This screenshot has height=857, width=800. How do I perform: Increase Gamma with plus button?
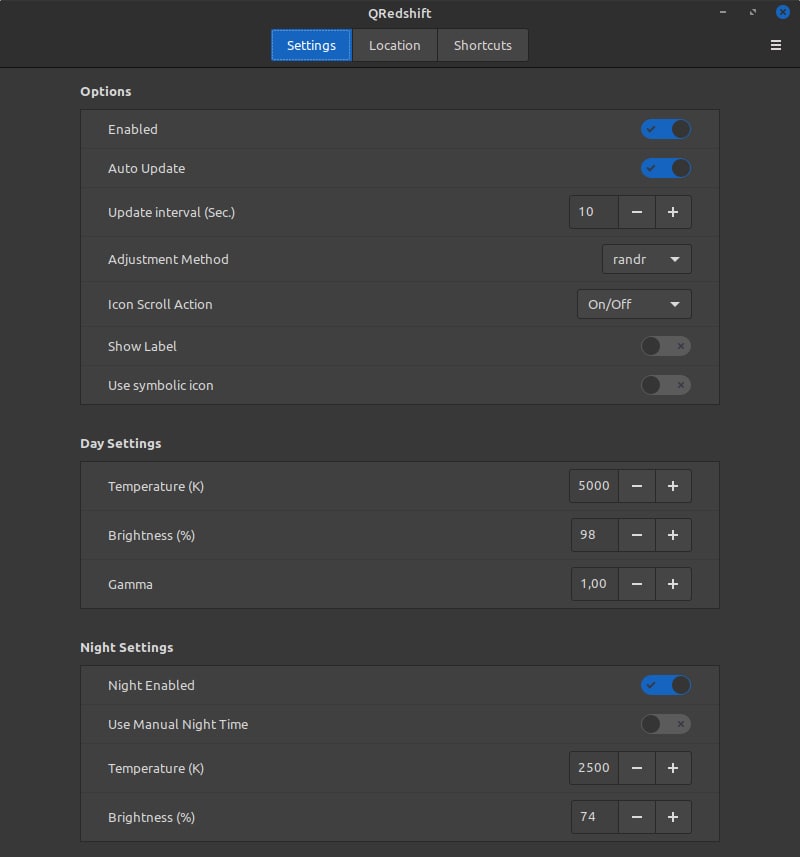(x=673, y=584)
